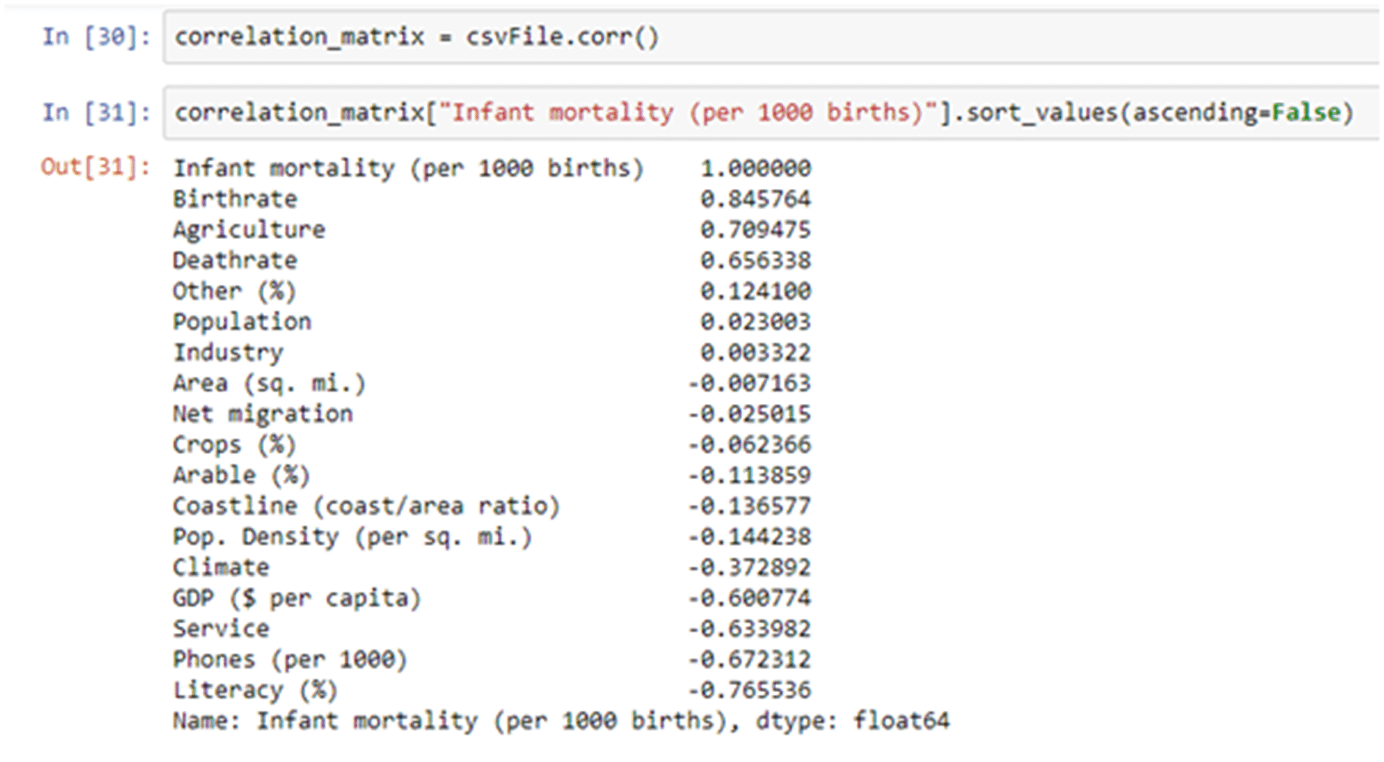Click the Coastline (coast/area ratio) row
This screenshot has height=762, width=1384.
[x=366, y=506]
